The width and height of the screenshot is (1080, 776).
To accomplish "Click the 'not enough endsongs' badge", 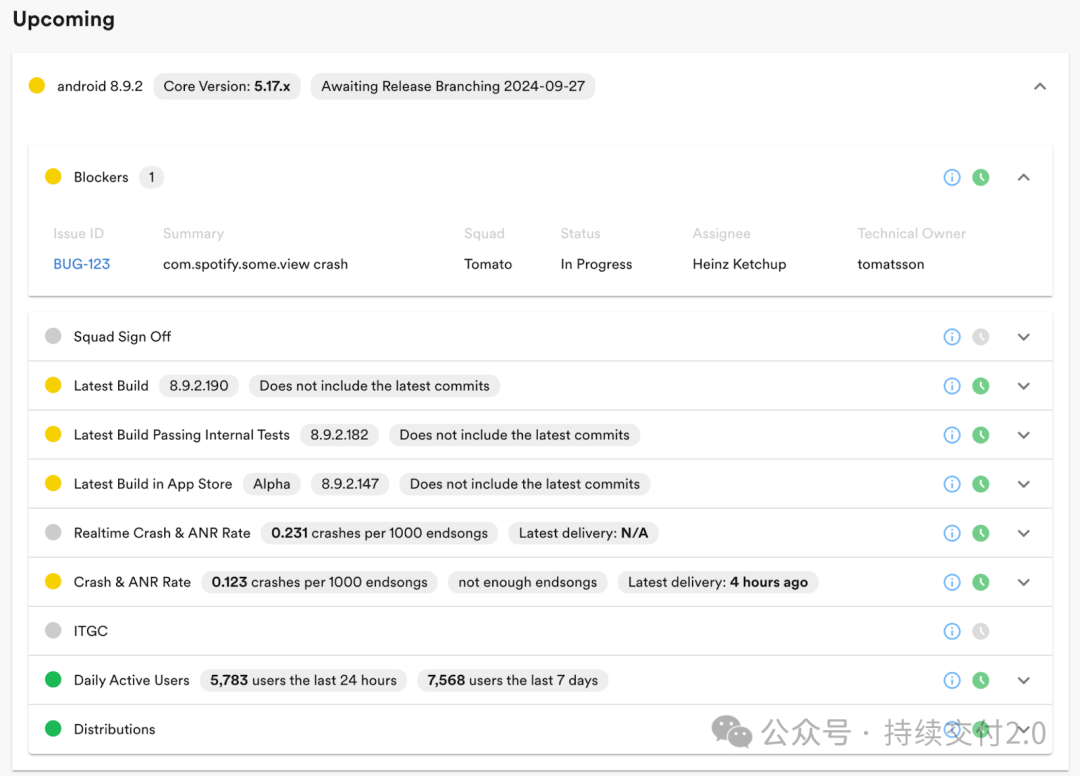I will tap(528, 583).
